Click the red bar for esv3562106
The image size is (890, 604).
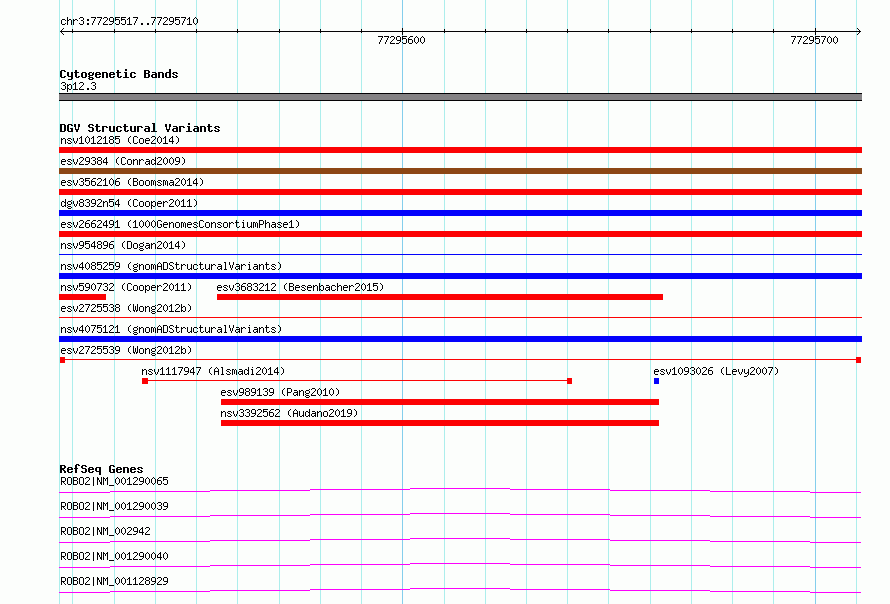coord(460,192)
